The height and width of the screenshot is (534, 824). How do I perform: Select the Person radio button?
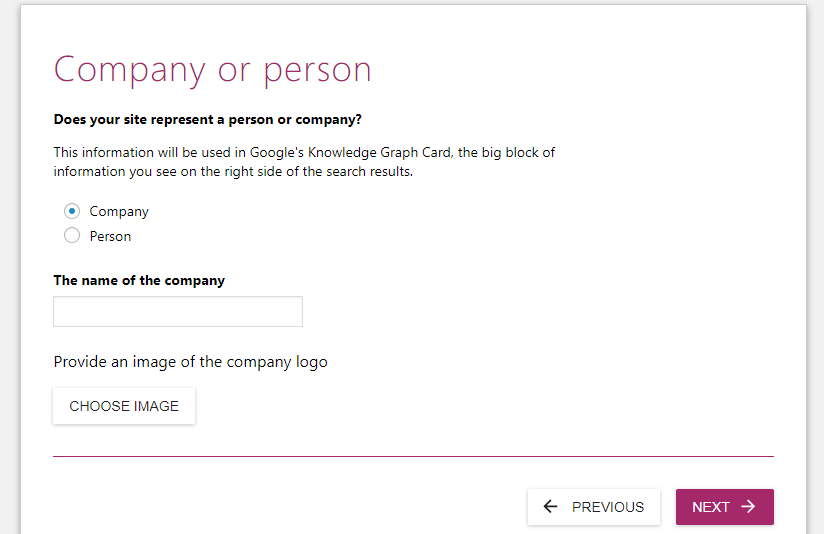click(72, 236)
